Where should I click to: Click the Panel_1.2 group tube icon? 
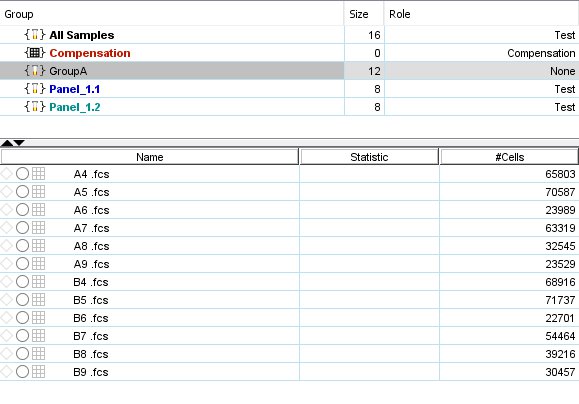[x=35, y=107]
